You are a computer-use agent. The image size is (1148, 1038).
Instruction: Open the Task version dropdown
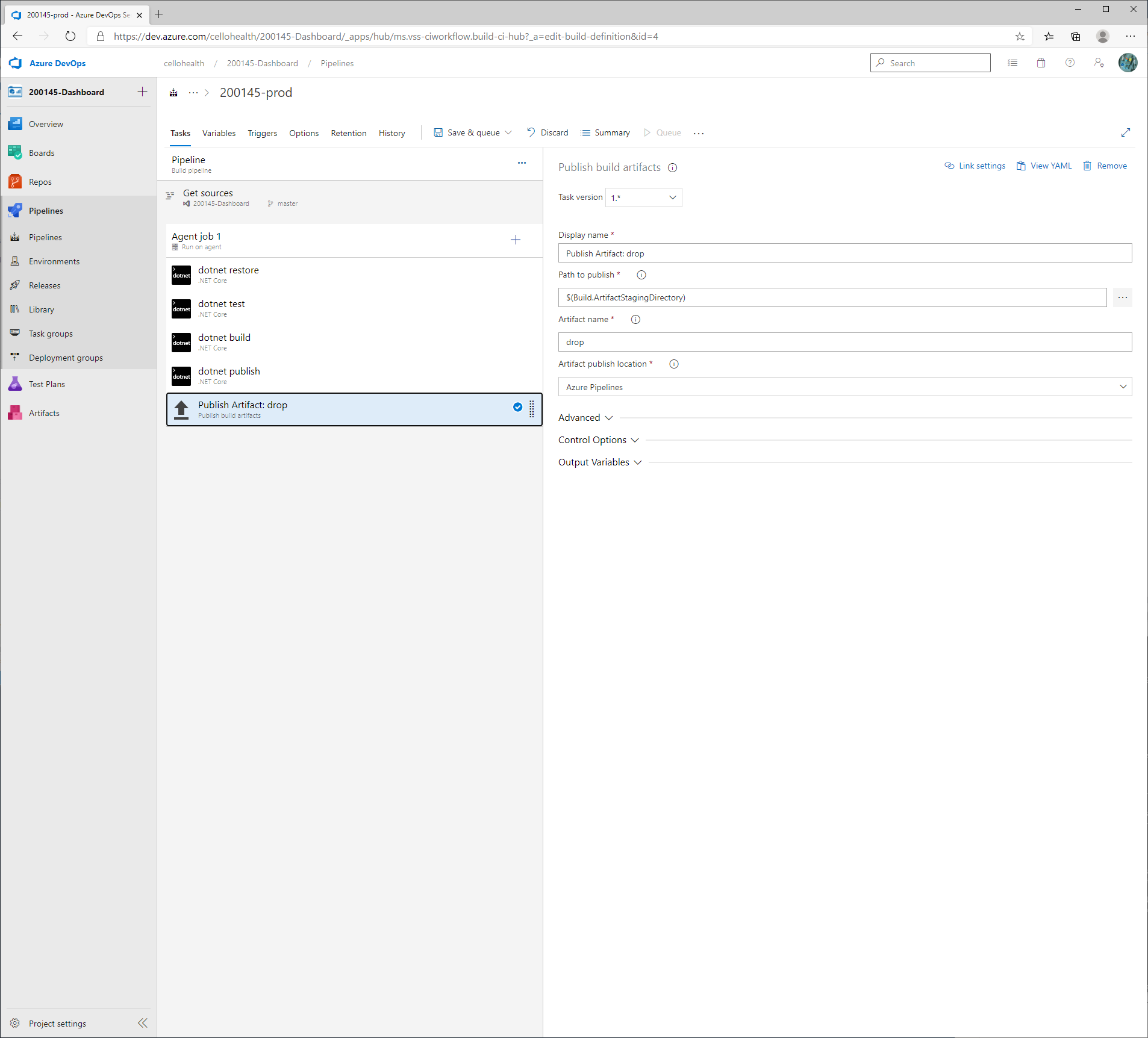point(643,197)
